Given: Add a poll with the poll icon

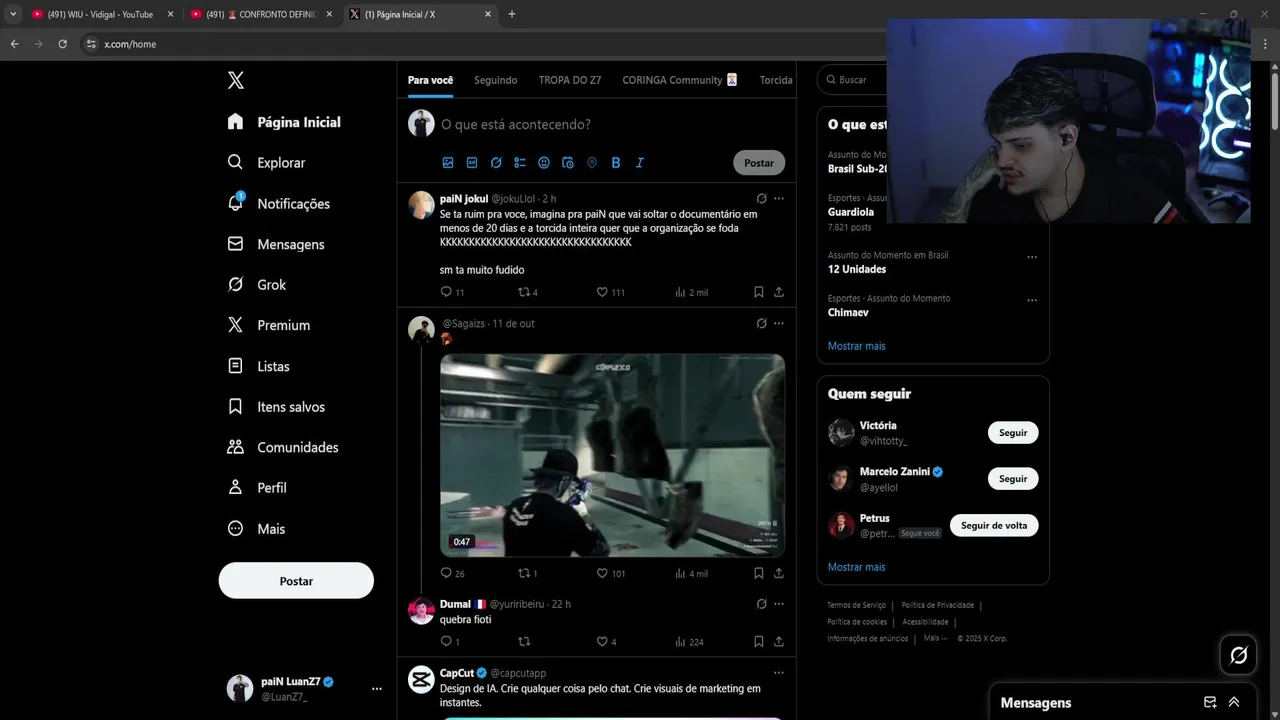Looking at the screenshot, I should tap(520, 163).
